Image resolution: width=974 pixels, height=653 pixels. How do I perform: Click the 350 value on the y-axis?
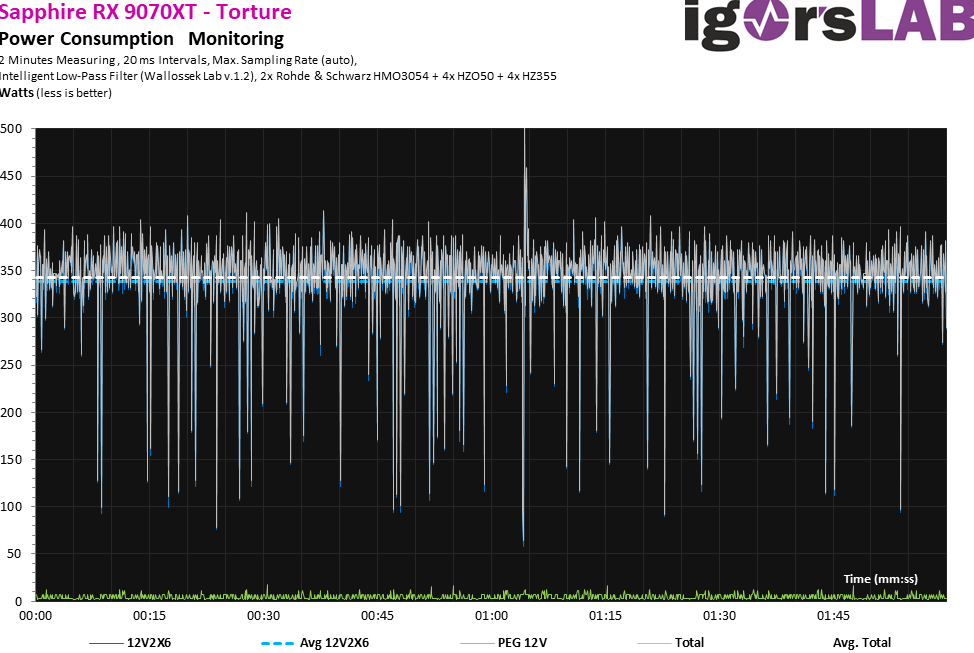(11, 271)
